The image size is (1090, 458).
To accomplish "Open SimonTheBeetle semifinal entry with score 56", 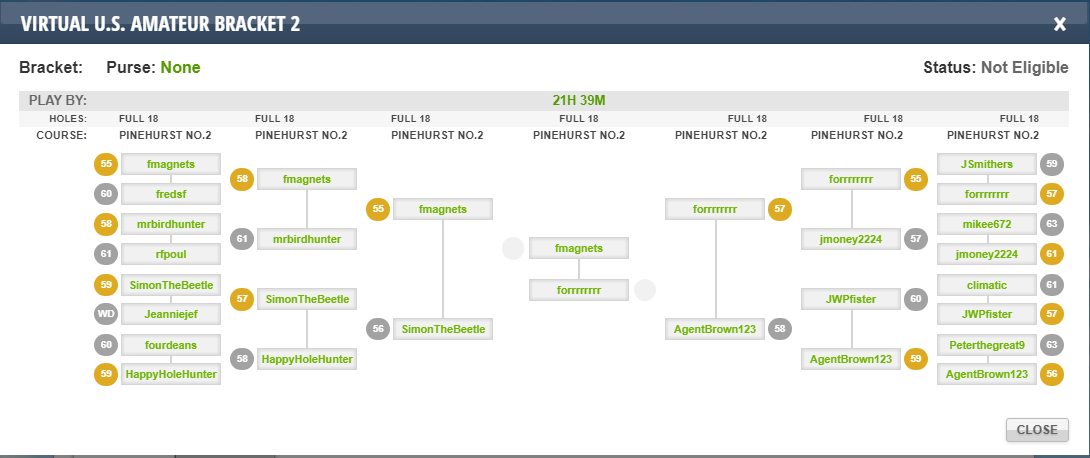I will point(444,329).
